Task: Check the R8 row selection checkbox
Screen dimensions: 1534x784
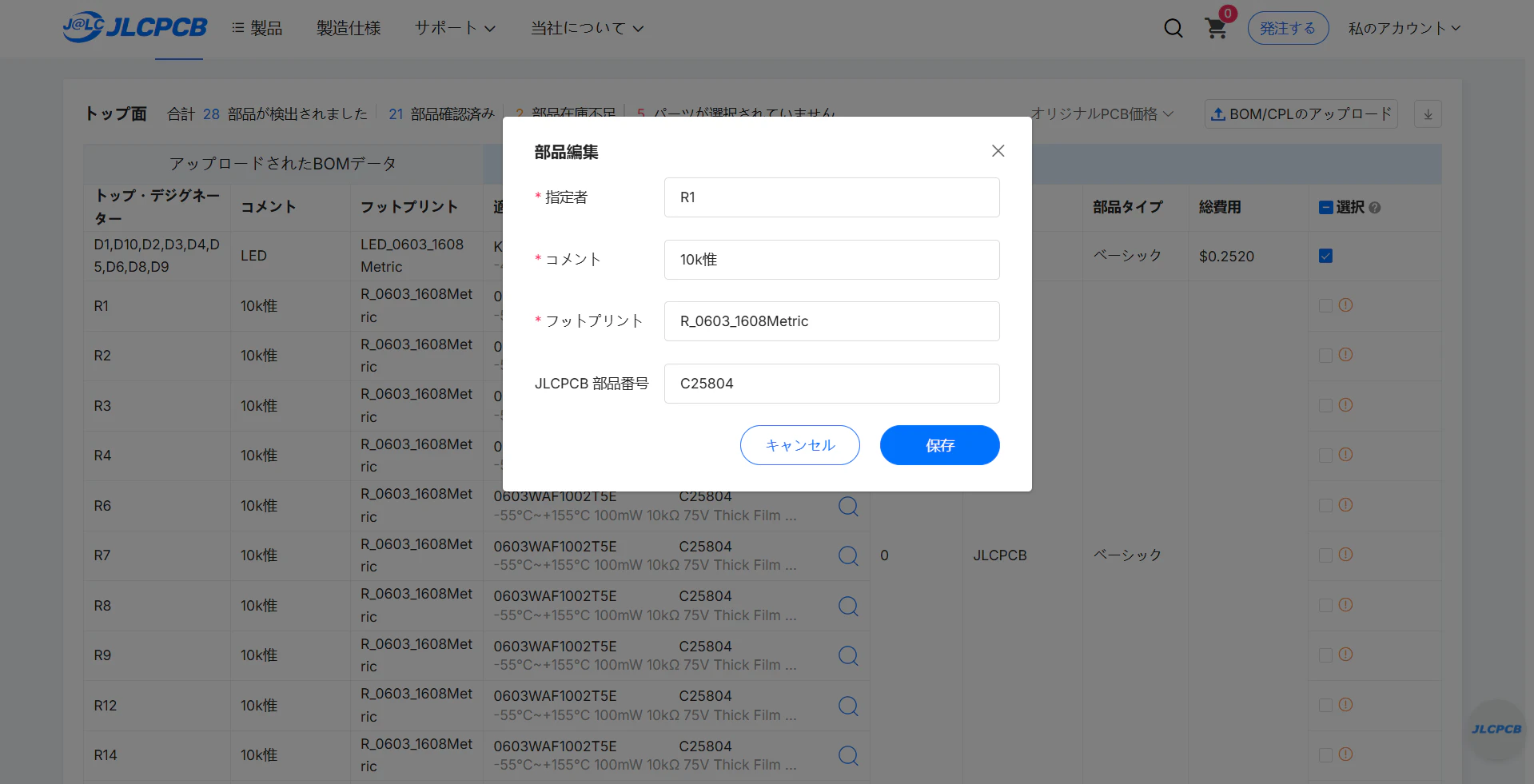Action: click(x=1325, y=606)
